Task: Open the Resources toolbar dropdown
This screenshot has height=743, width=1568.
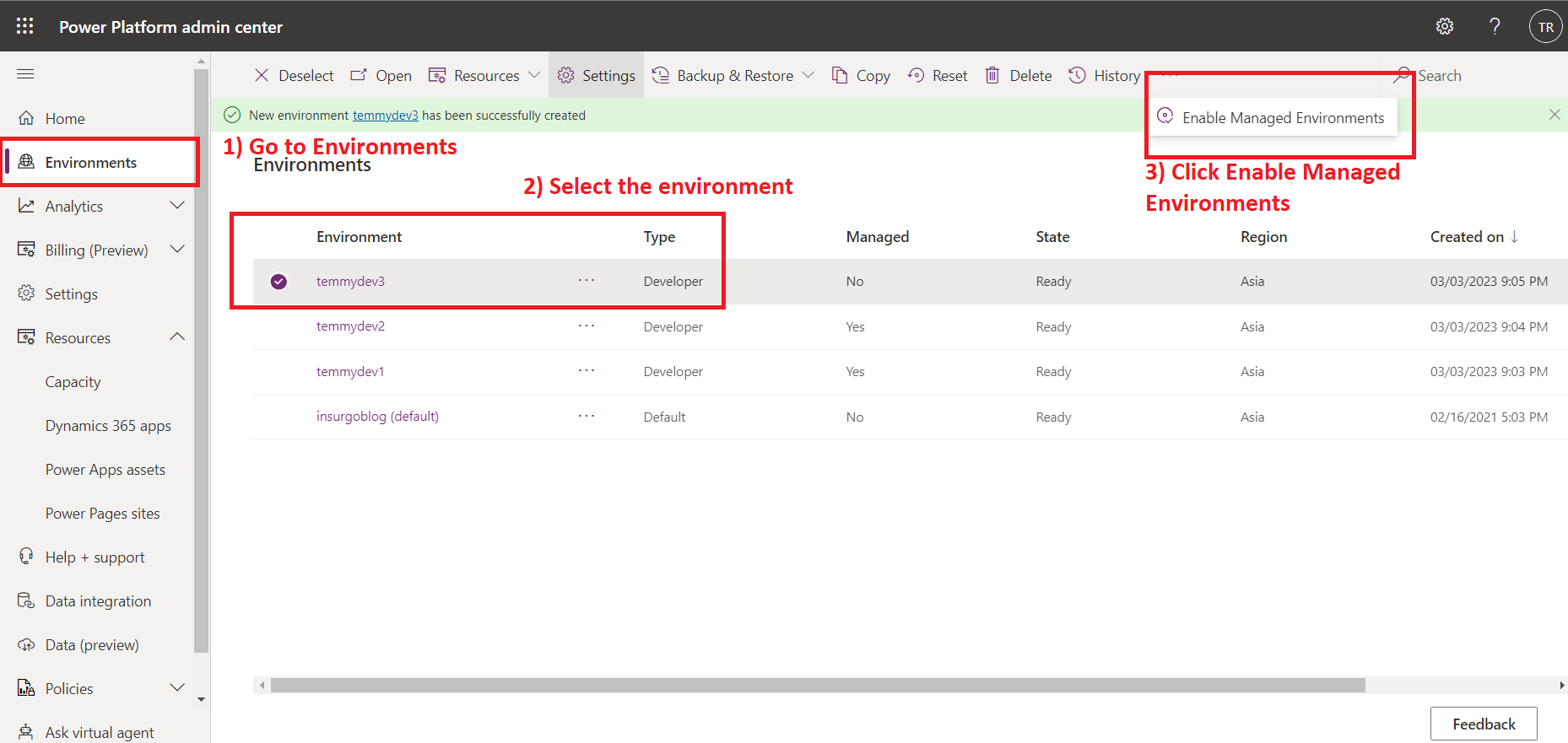Action: tap(484, 75)
